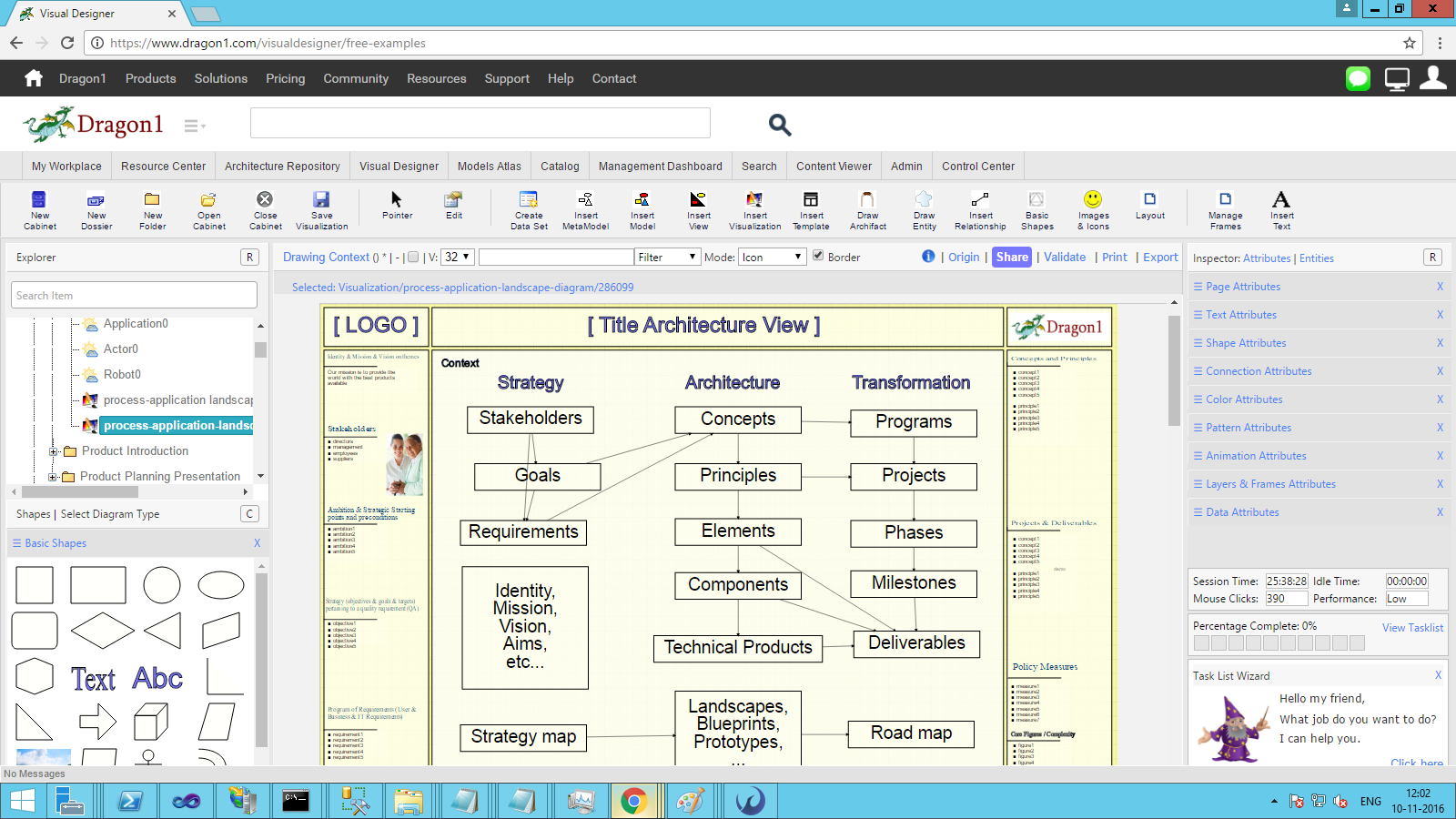Click the Share button

[x=1012, y=258]
